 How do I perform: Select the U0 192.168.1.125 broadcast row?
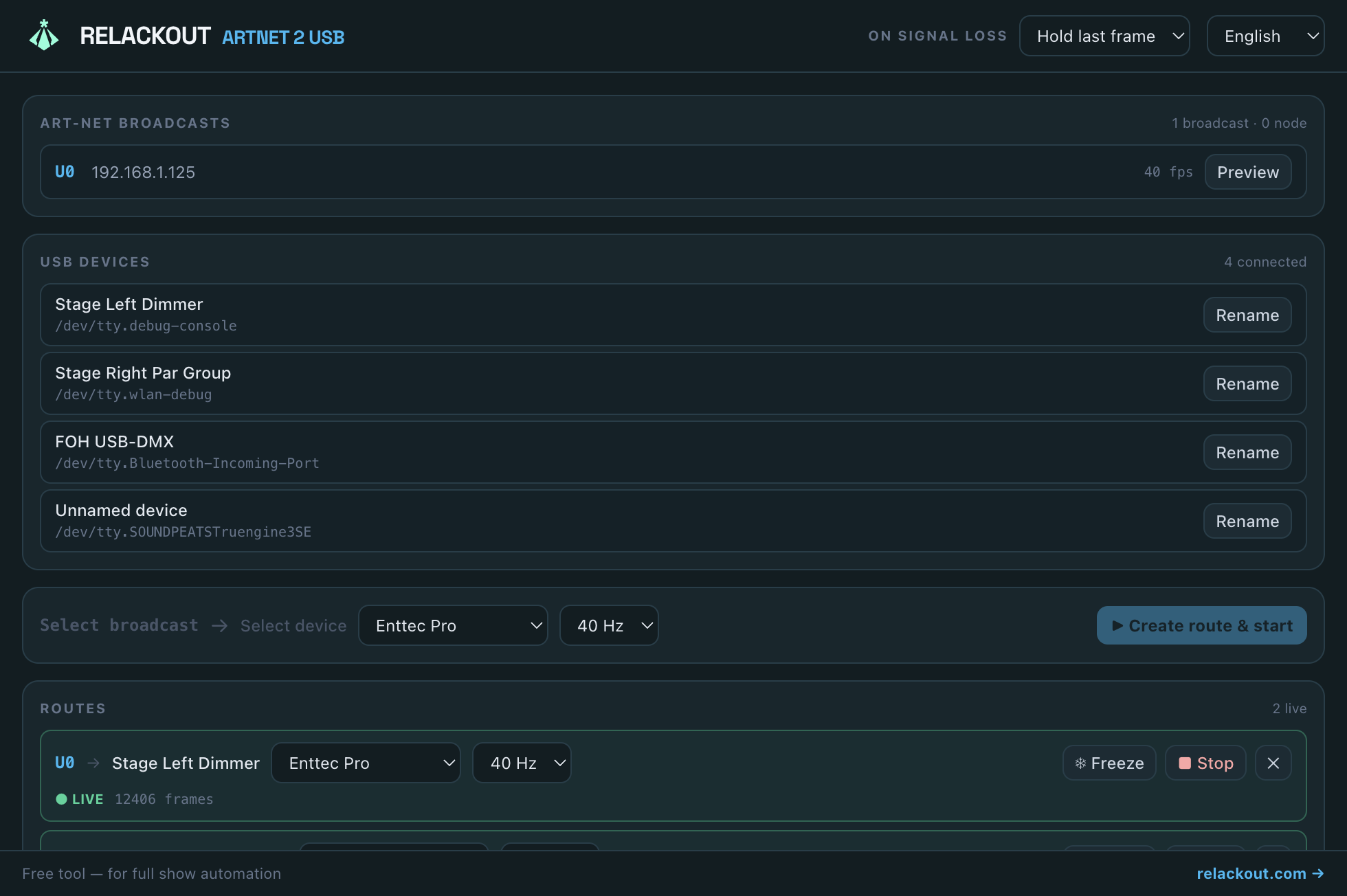click(x=673, y=172)
